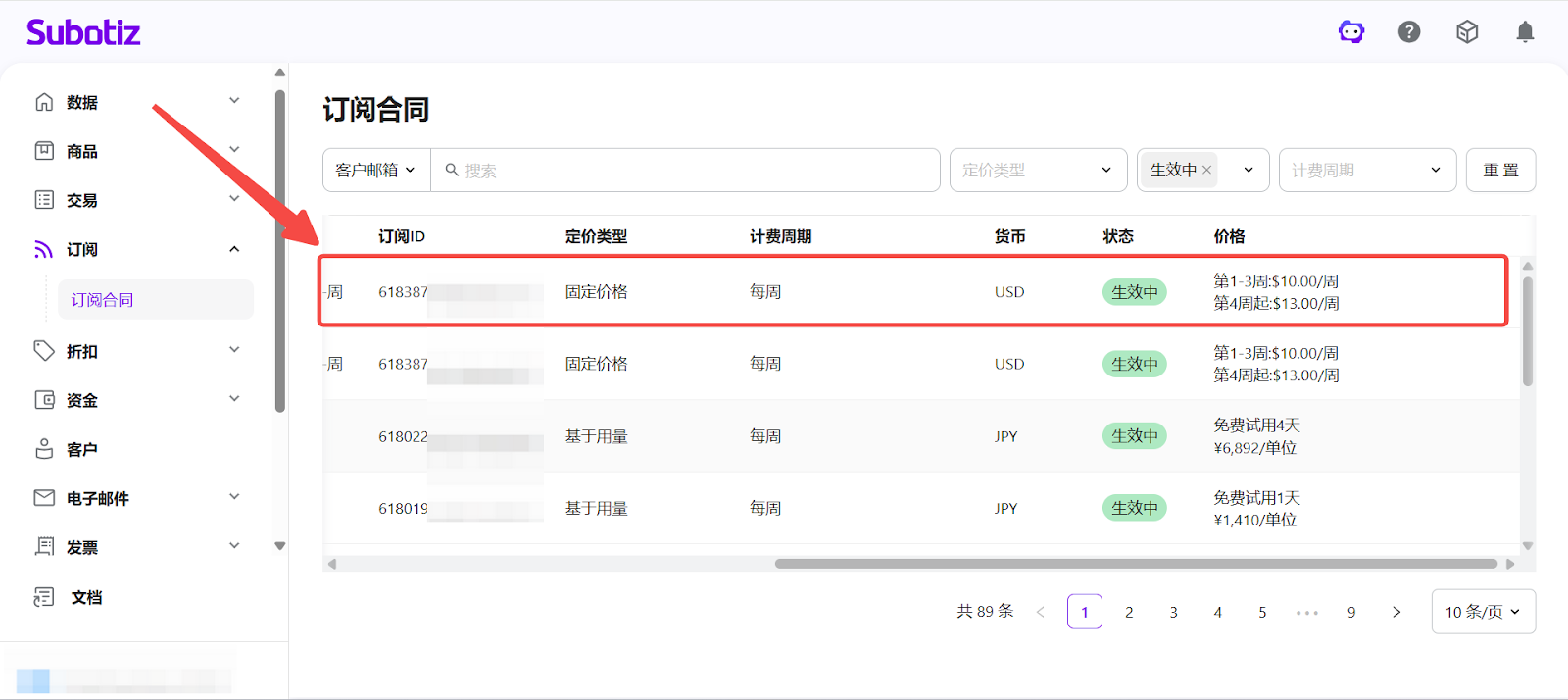Screen dimensions: 1568x700
Task: Open the 计费周期 filter dropdown
Action: click(1366, 170)
